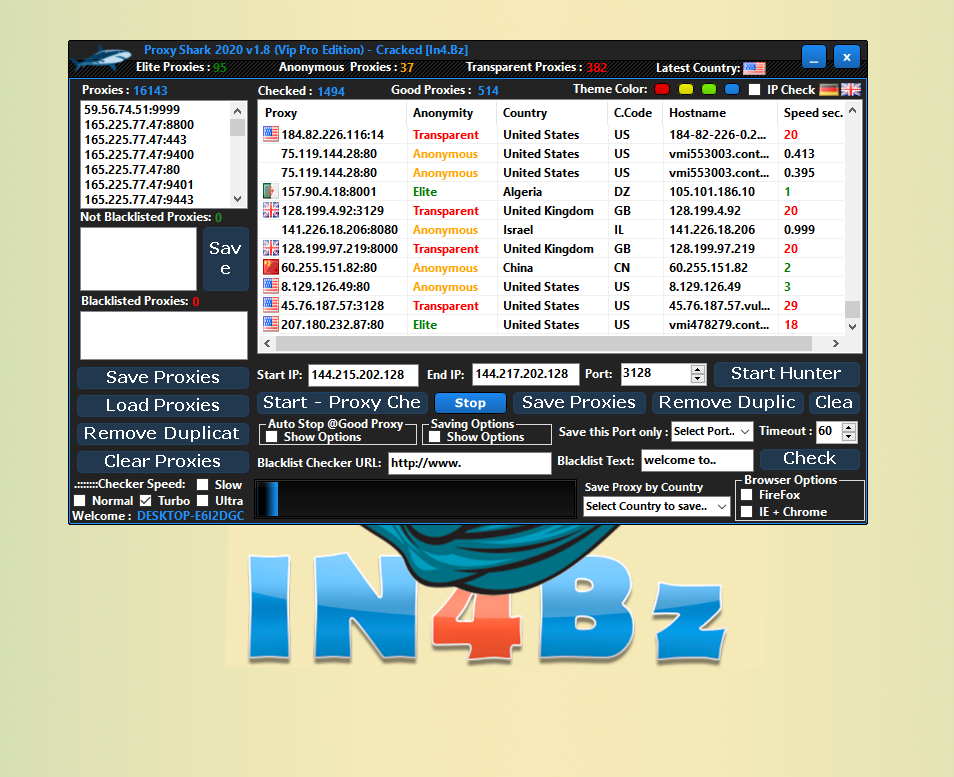Increase Port value with up arrow
The height and width of the screenshot is (777, 954).
[x=698, y=369]
